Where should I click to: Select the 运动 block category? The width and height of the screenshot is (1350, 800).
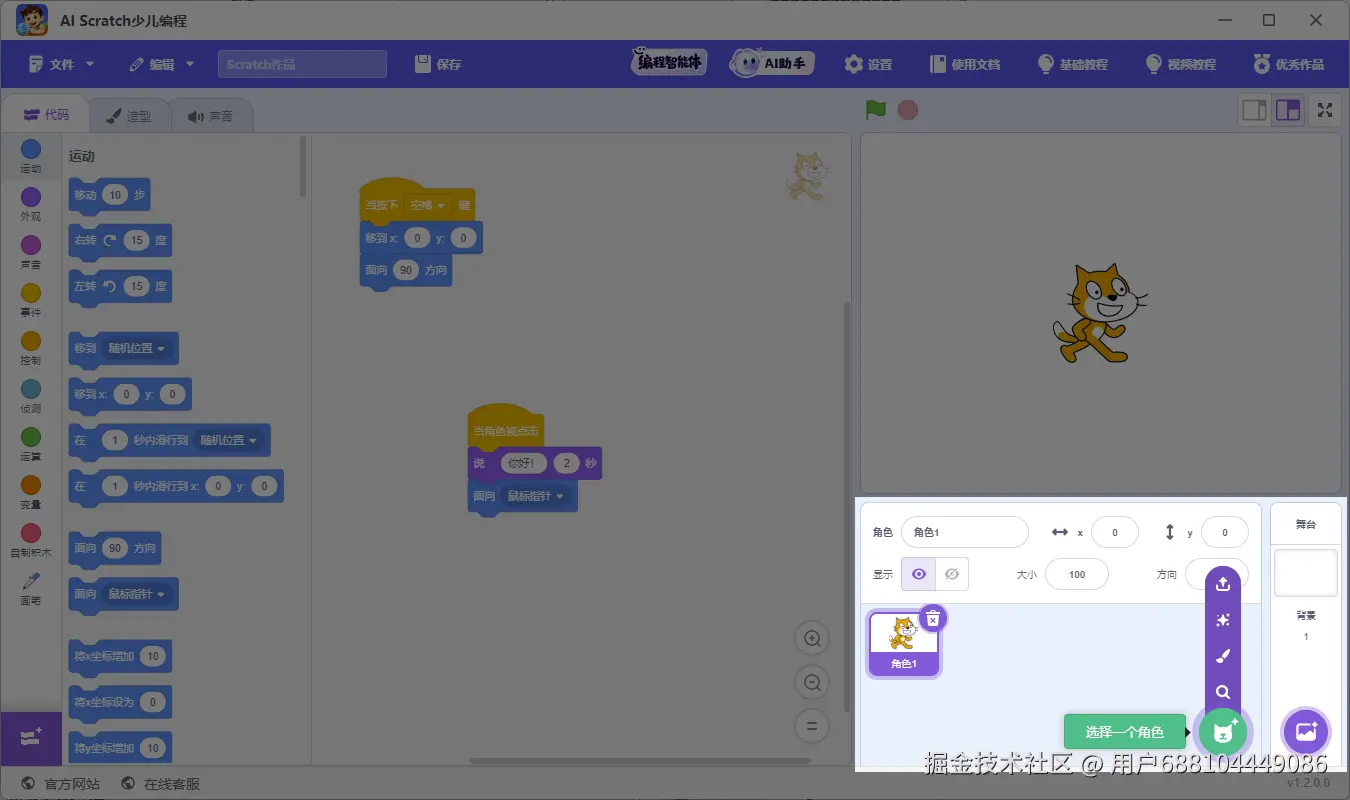point(31,157)
